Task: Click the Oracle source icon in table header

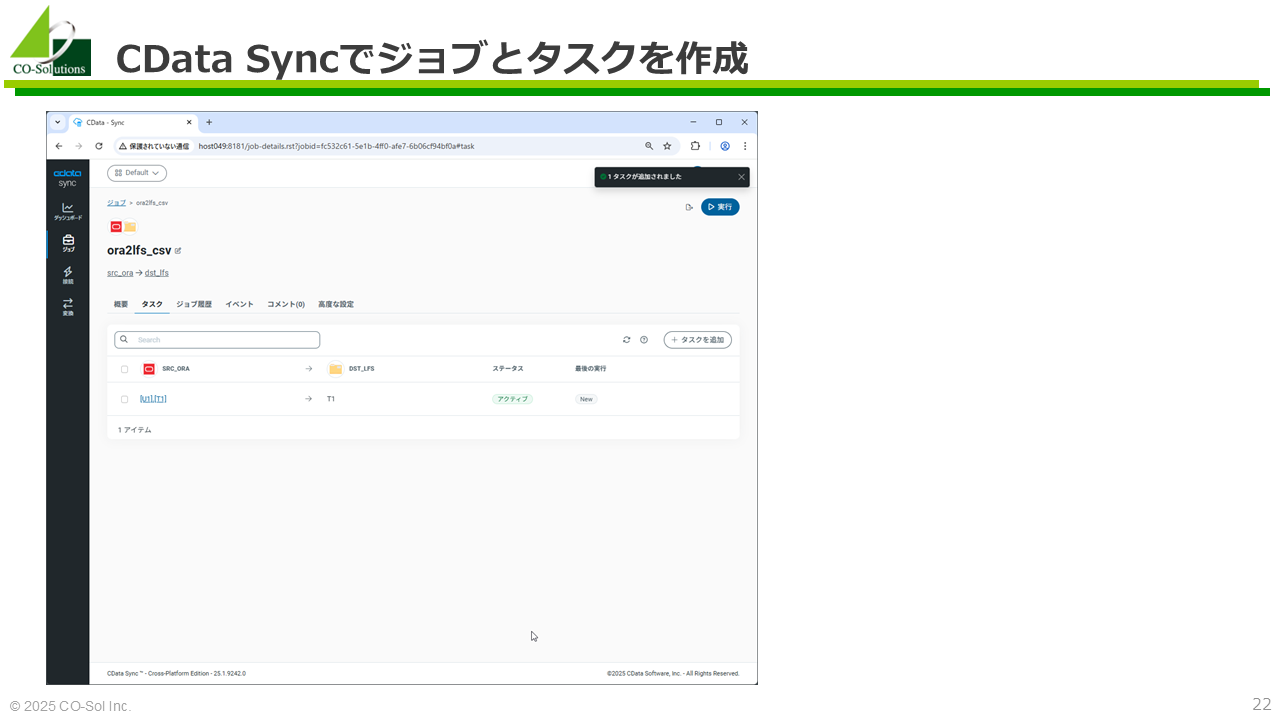Action: coord(149,369)
